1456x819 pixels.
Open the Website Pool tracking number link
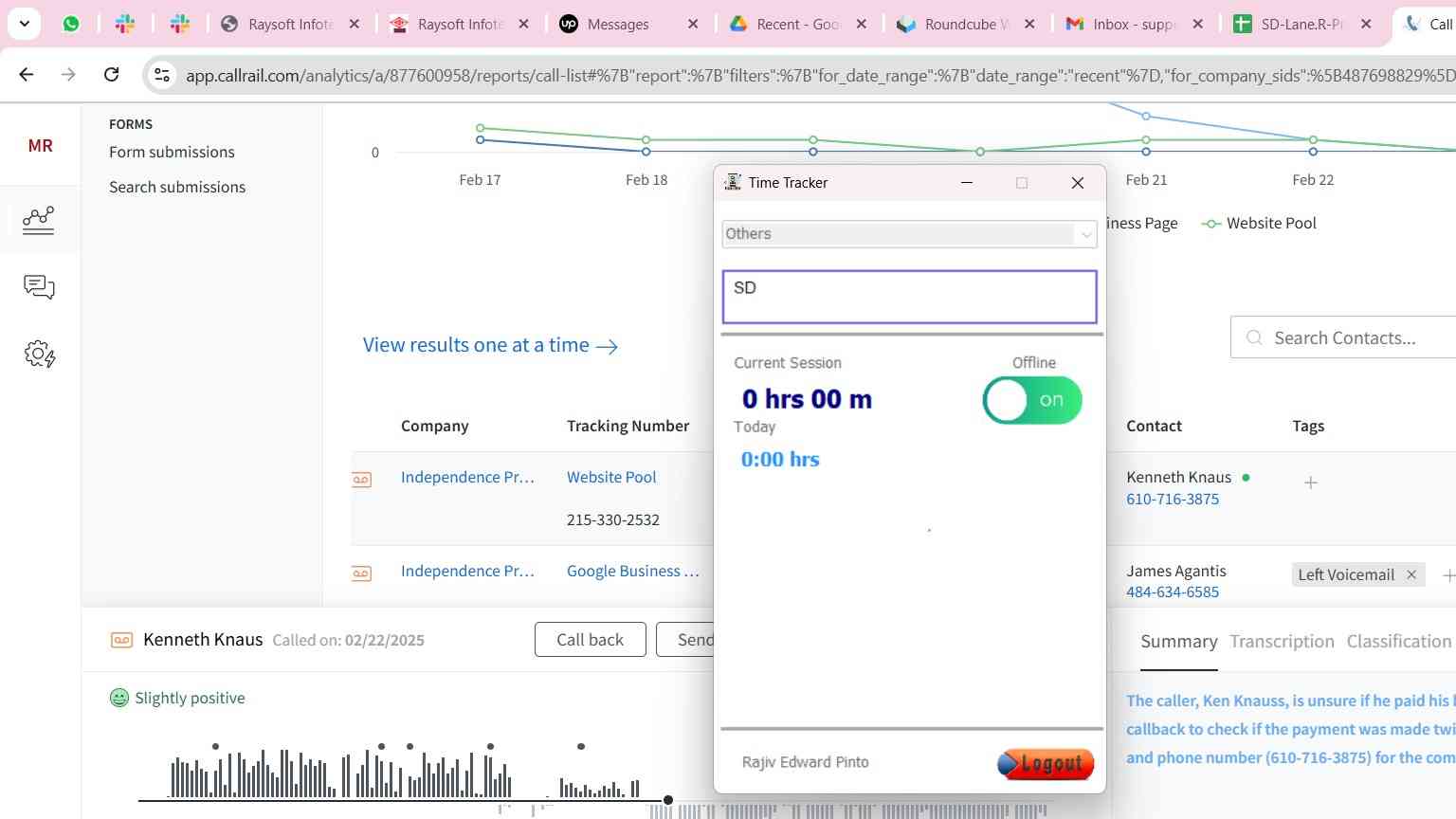(x=611, y=477)
